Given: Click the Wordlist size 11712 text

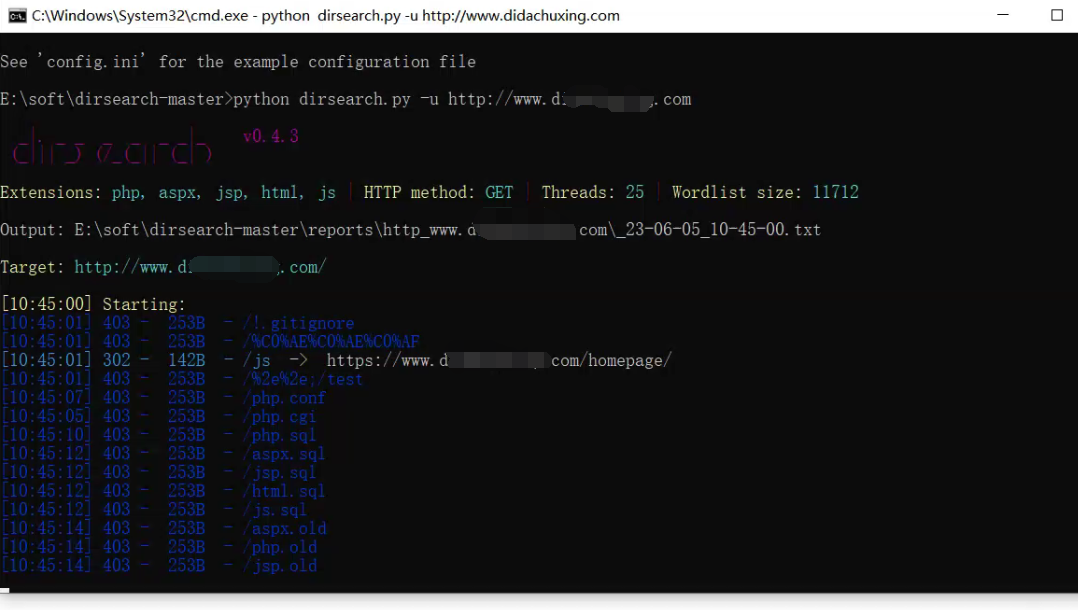Looking at the screenshot, I should 770,191.
